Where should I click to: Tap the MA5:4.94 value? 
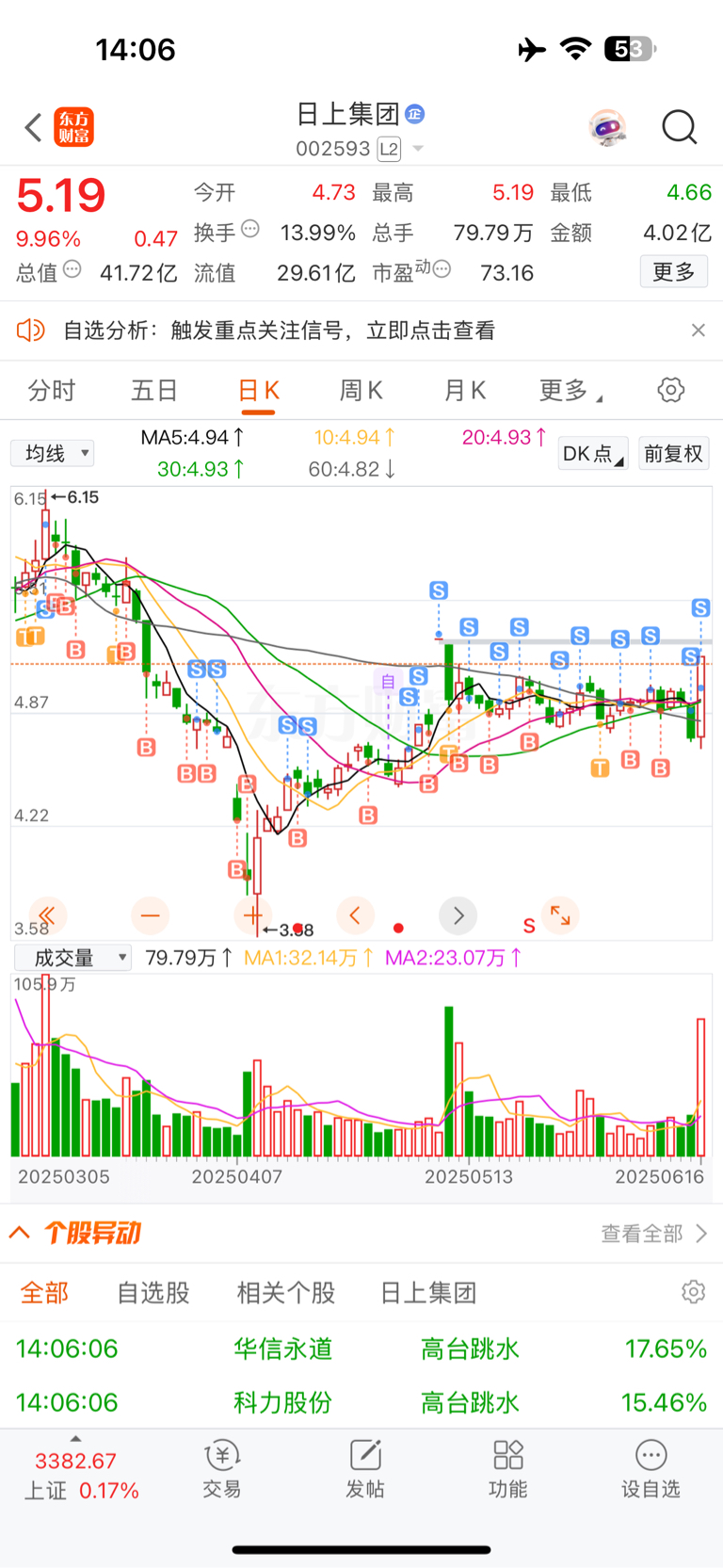(x=192, y=438)
